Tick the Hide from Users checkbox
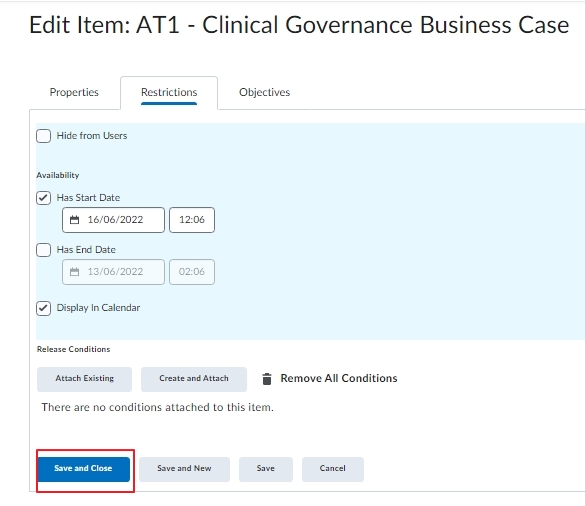Screen dimensions: 585x506 click(44, 136)
